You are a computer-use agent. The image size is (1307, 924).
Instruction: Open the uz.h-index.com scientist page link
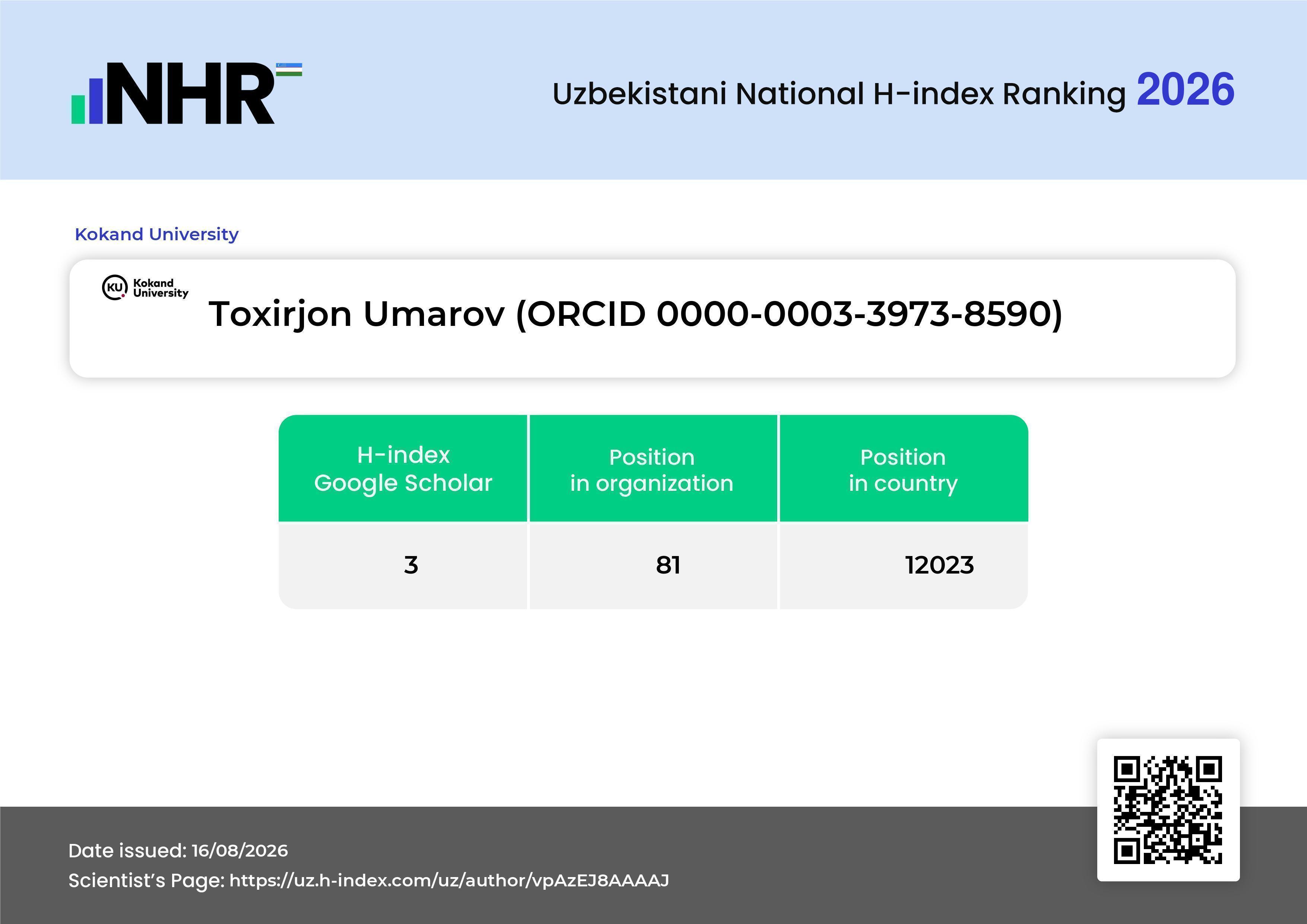(449, 880)
